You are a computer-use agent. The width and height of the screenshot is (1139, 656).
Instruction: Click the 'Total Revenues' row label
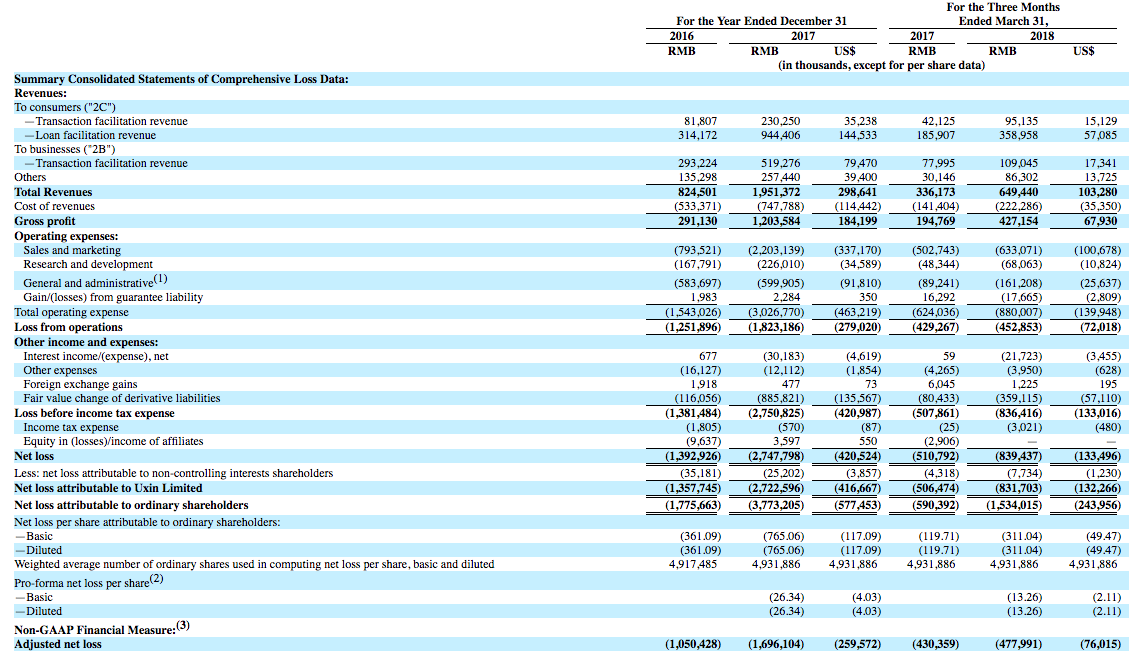(x=53, y=193)
